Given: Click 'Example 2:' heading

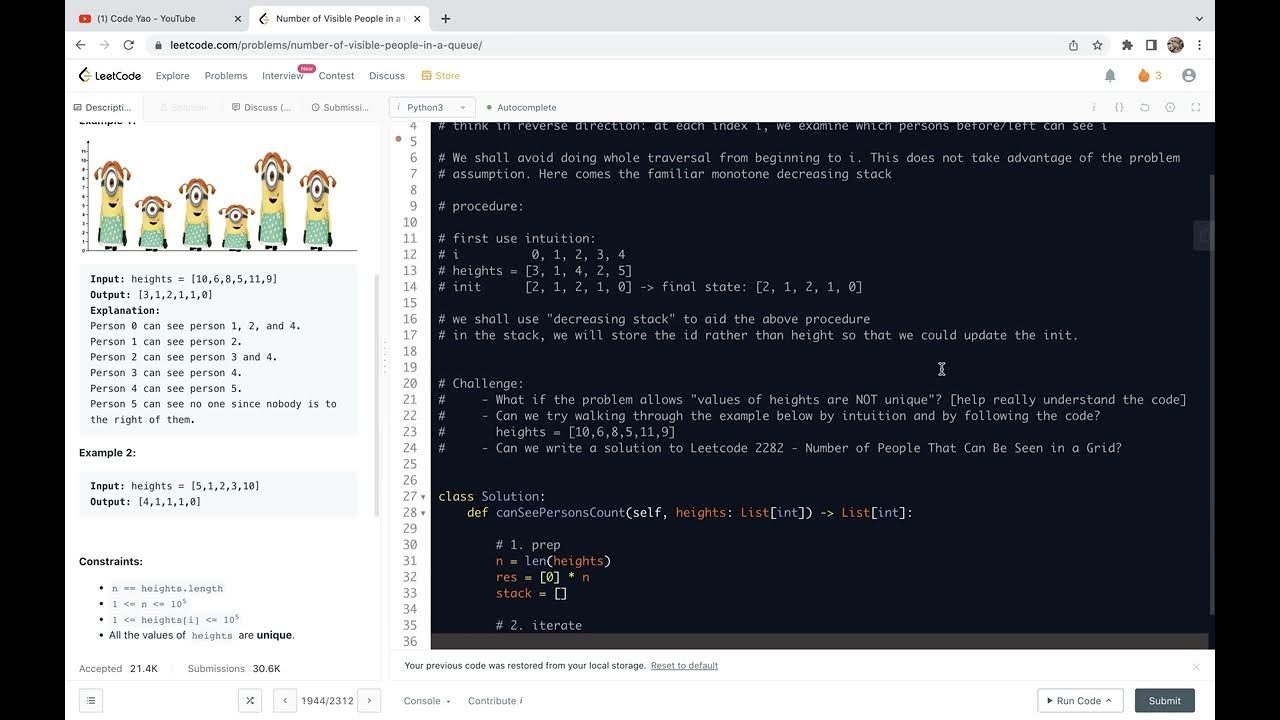Looking at the screenshot, I should [107, 453].
